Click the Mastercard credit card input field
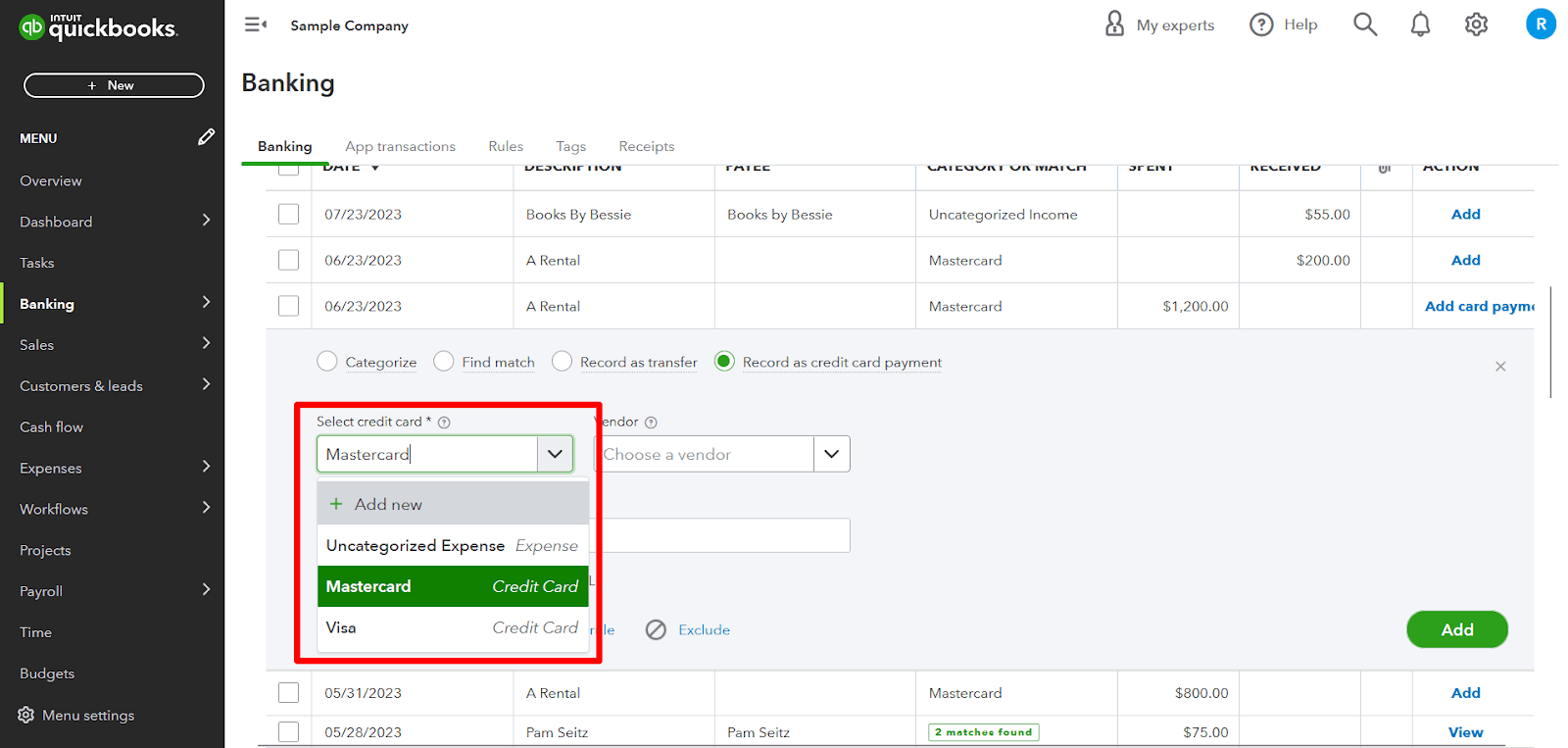 [x=426, y=454]
